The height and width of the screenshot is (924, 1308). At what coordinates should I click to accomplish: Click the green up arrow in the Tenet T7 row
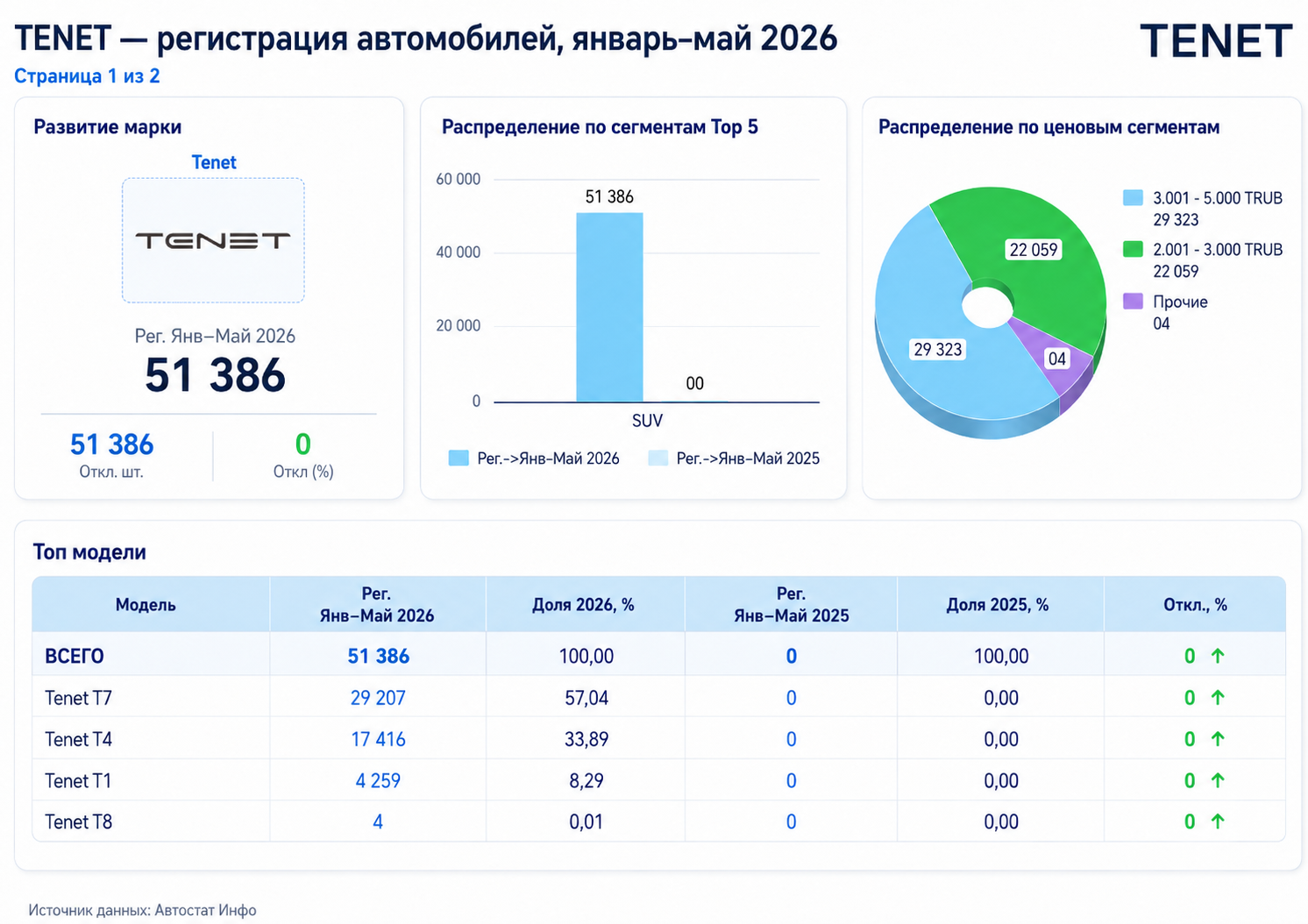coord(1218,698)
